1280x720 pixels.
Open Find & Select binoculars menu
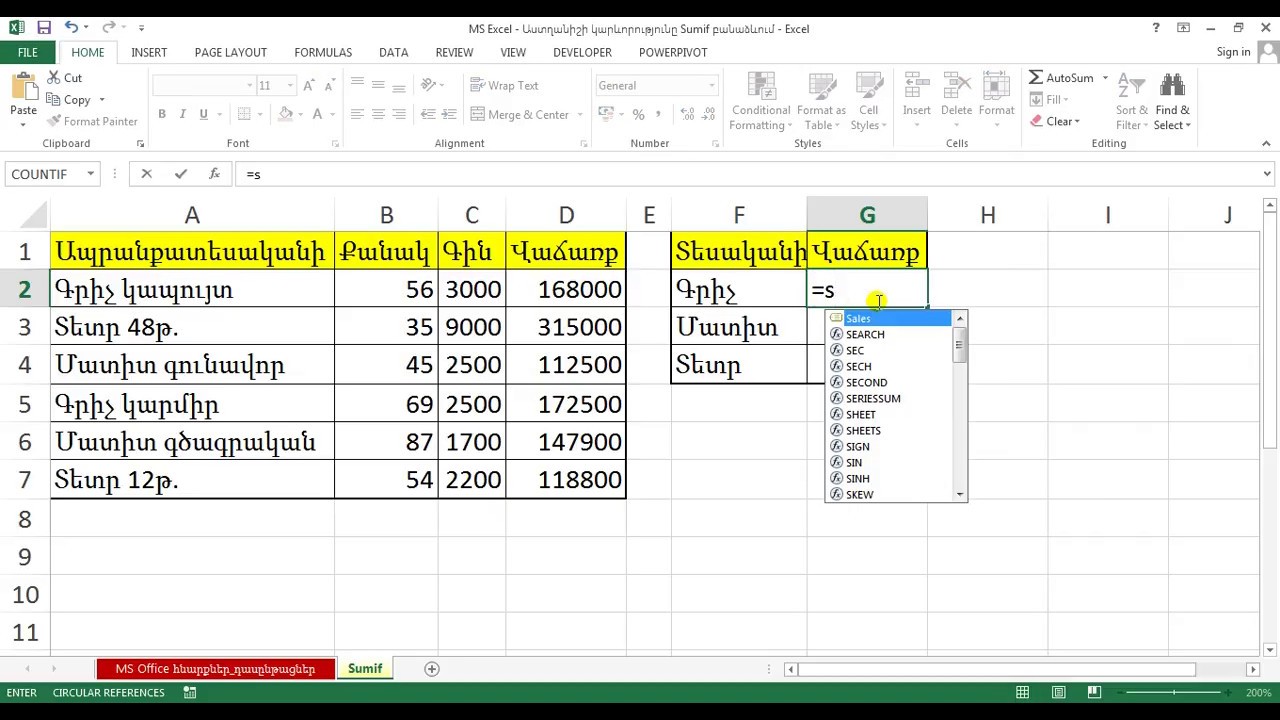point(1172,102)
